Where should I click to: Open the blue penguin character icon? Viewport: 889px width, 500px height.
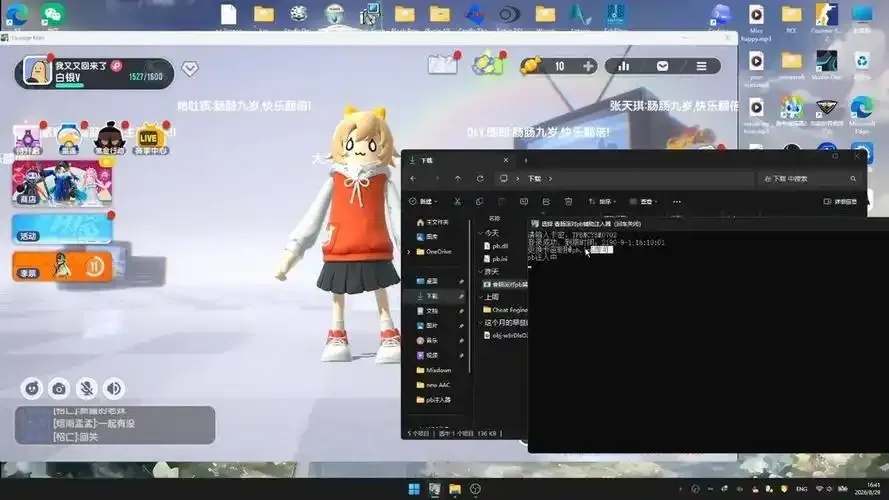(x=69, y=138)
